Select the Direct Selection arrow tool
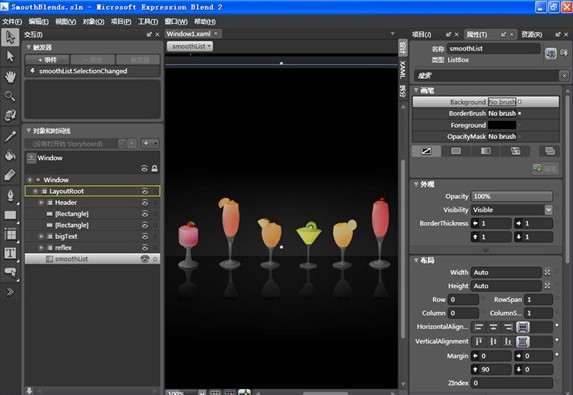 (10, 56)
